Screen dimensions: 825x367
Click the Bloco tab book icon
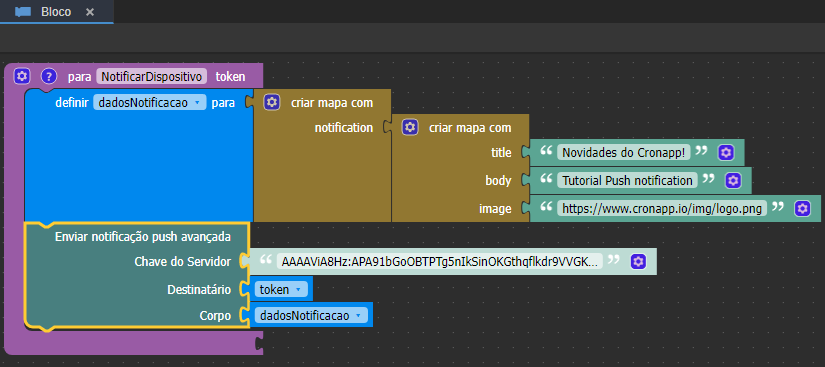(x=23, y=12)
